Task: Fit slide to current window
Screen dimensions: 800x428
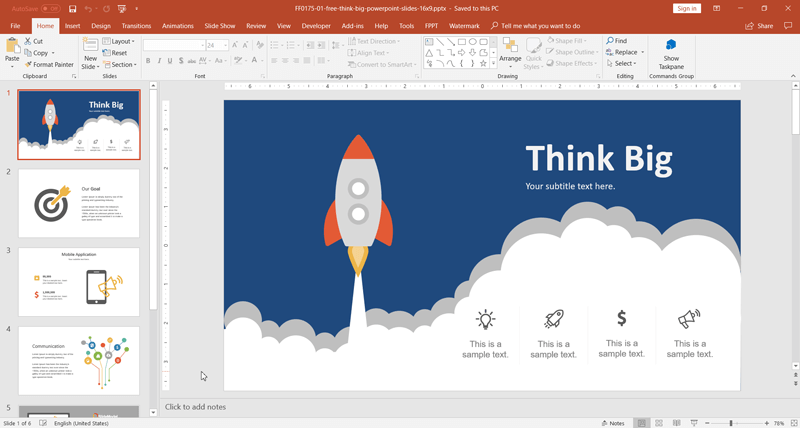Action: (791, 423)
